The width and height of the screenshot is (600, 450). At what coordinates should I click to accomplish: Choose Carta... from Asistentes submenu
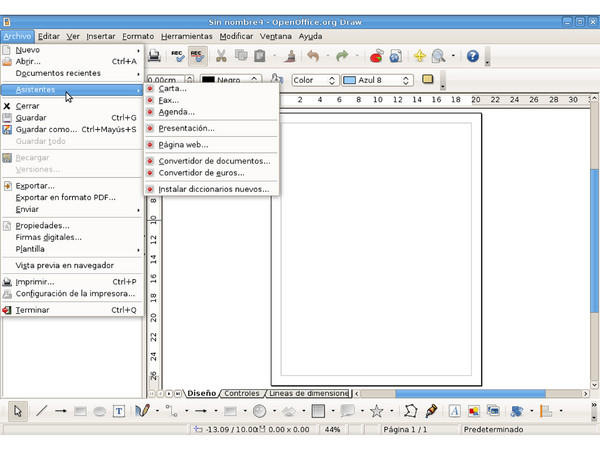211,88
